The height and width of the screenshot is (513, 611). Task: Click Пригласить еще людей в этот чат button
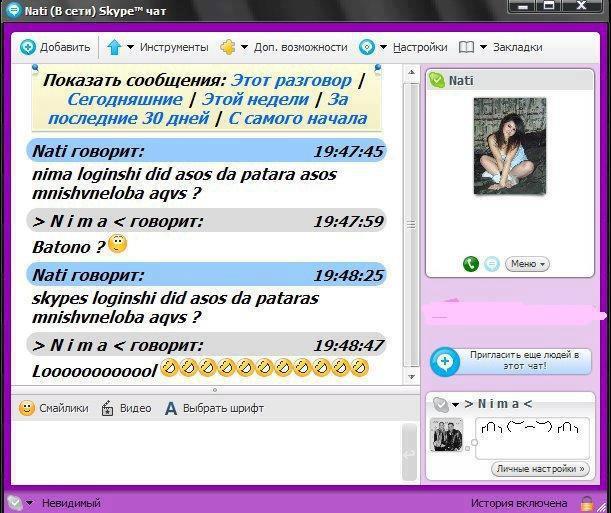pos(510,361)
